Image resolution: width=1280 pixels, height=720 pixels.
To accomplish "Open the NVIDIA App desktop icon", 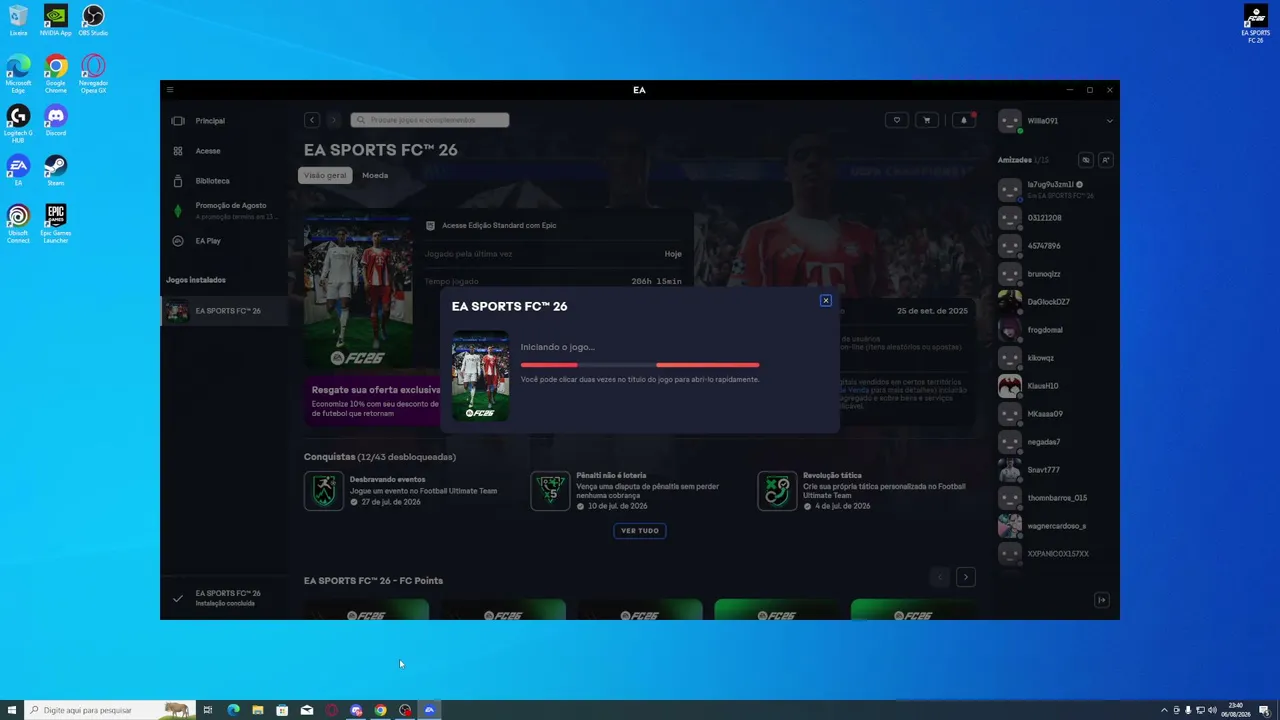I will tap(56, 21).
